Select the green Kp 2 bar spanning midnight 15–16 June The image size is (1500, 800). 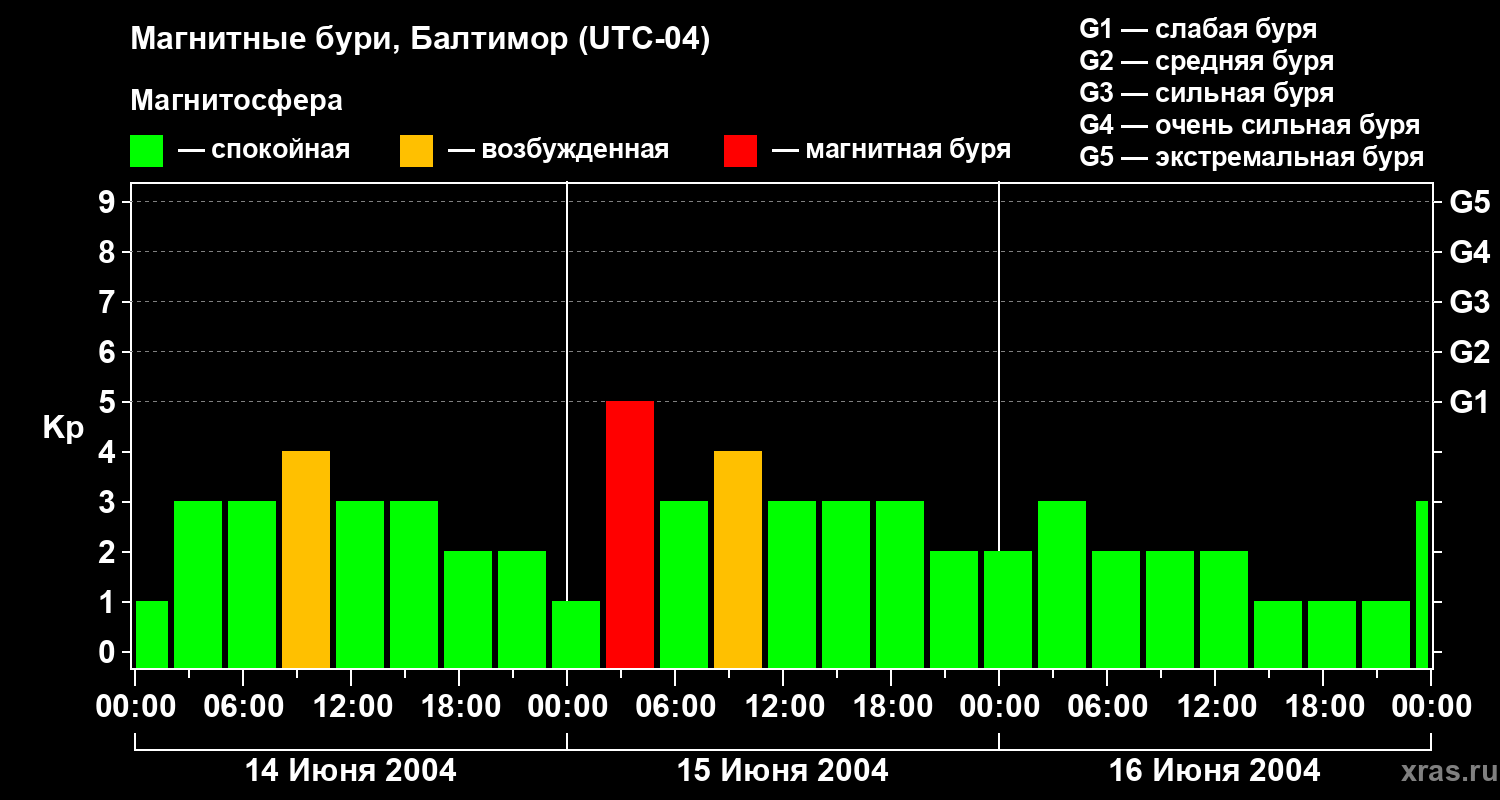(x=1008, y=609)
